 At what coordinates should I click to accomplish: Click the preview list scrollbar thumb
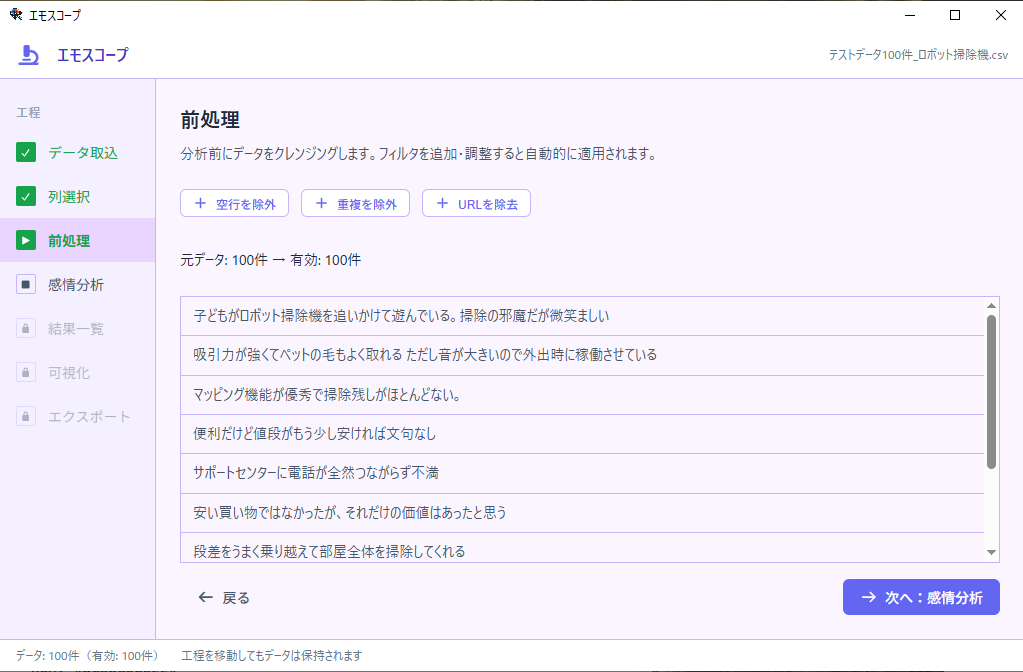coord(991,392)
